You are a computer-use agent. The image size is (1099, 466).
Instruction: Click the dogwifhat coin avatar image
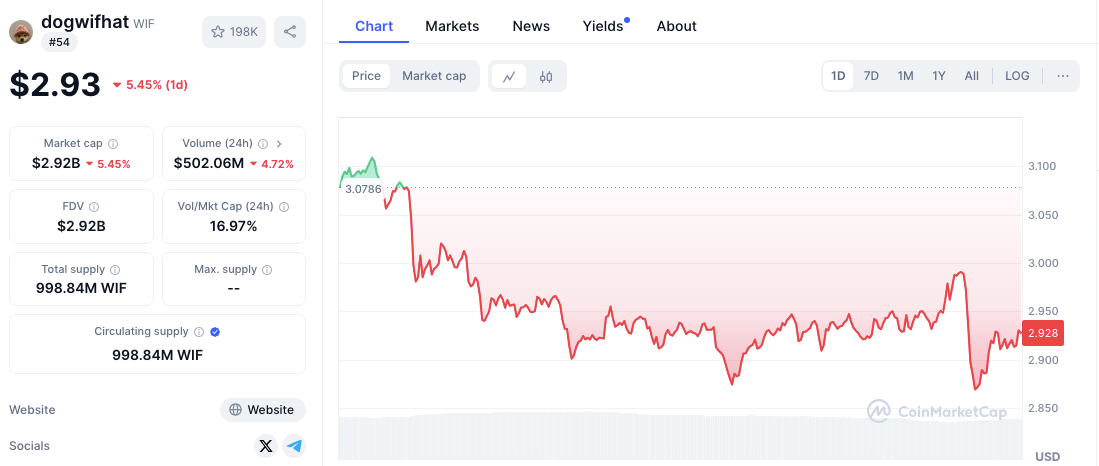(x=21, y=32)
